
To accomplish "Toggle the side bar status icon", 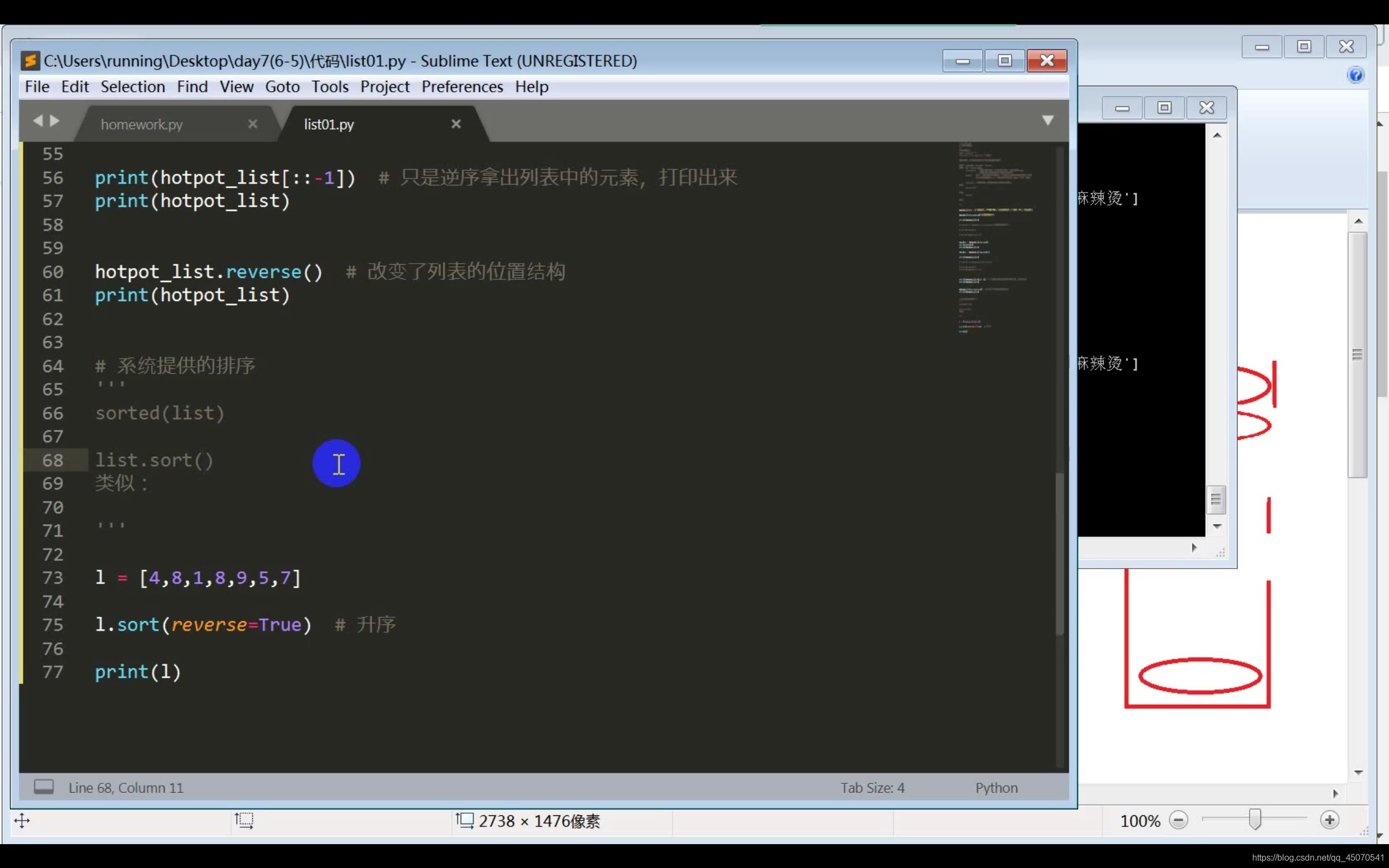I will (43, 787).
